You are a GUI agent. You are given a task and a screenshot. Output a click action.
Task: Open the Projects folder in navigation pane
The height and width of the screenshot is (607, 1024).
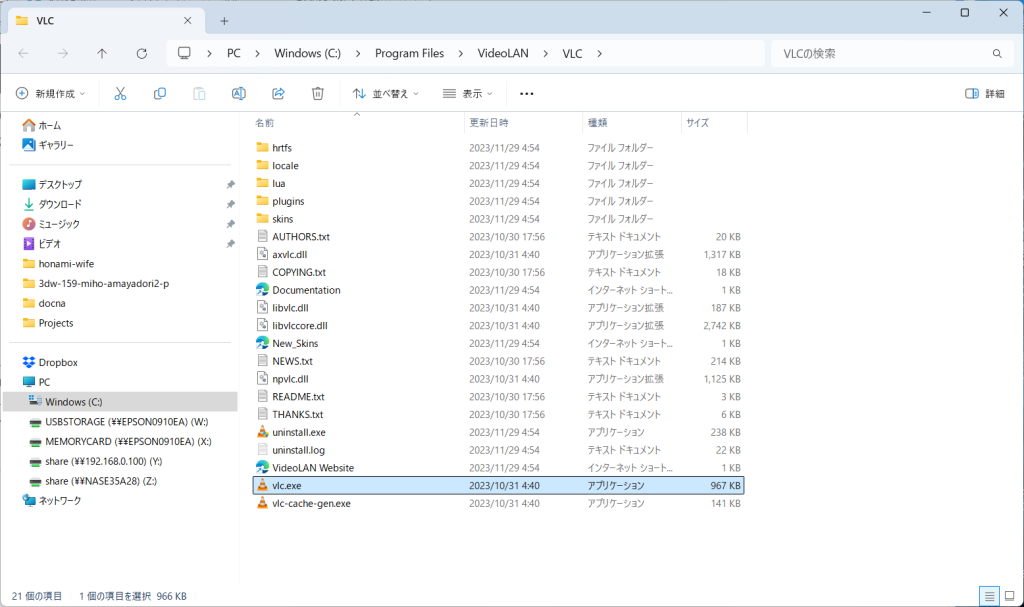coord(48,323)
